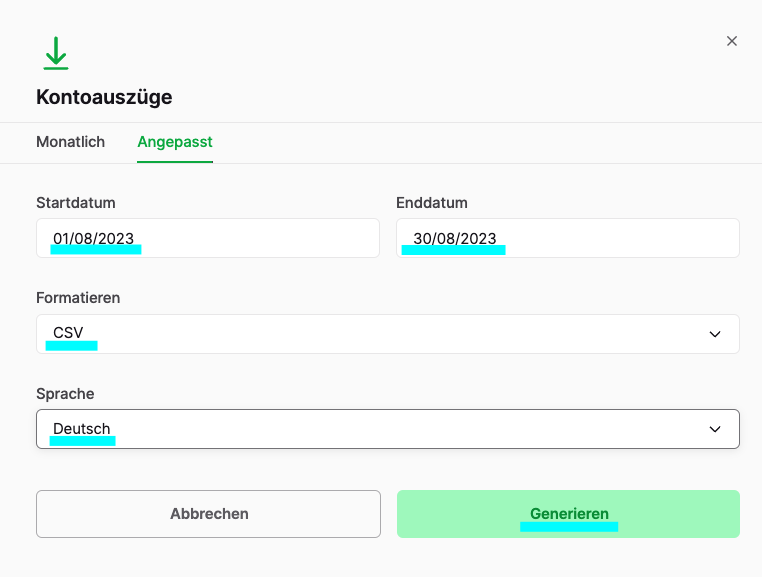Click the Startdatum label text
The width and height of the screenshot is (762, 577).
coord(76,203)
